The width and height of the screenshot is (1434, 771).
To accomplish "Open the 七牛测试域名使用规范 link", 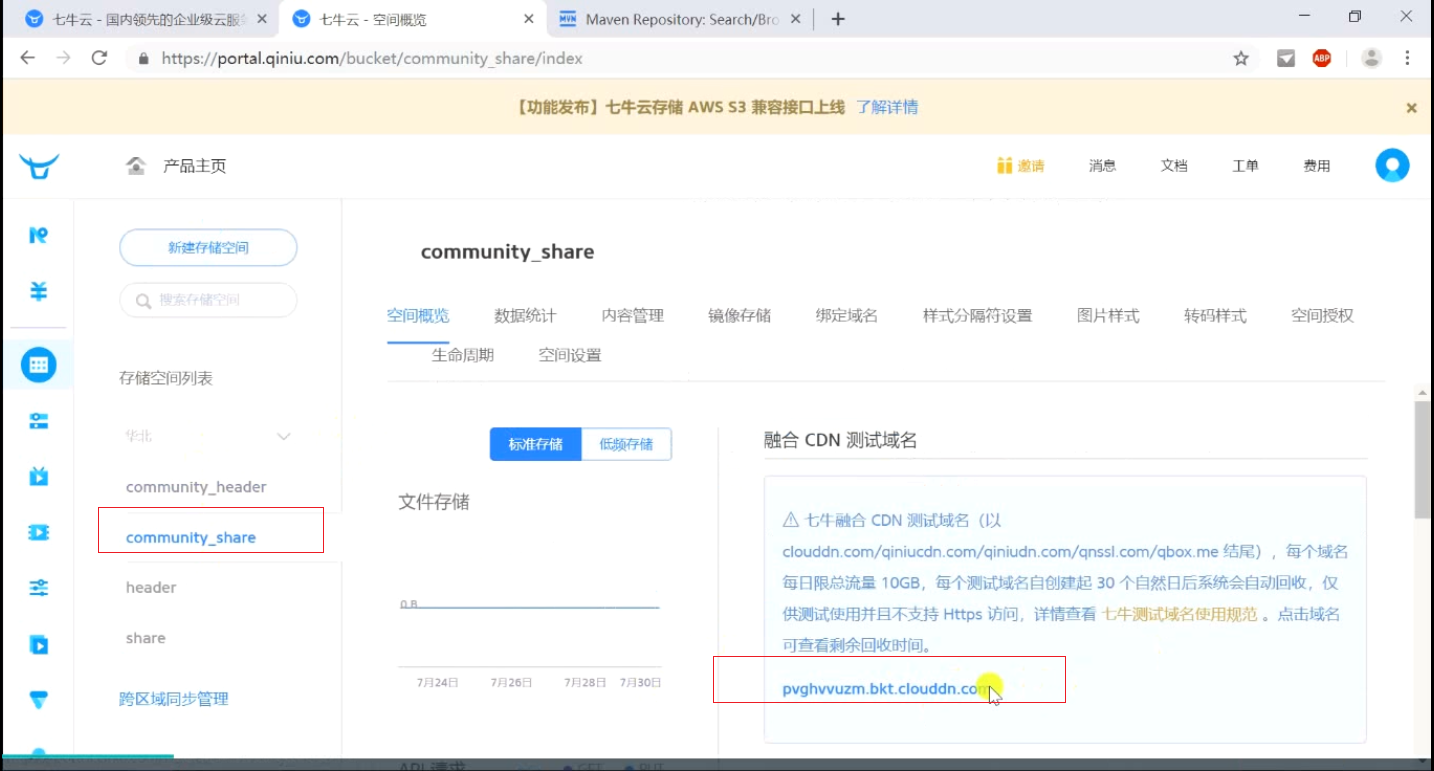I will pyautogui.click(x=1179, y=614).
